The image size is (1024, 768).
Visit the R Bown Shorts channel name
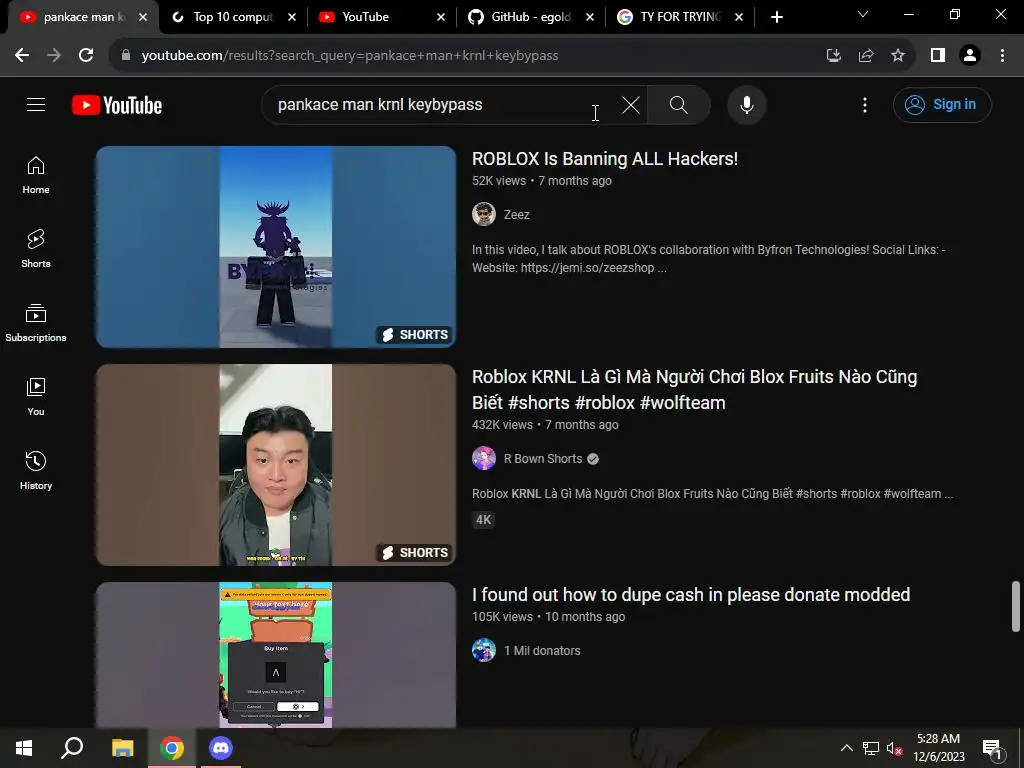[543, 458]
